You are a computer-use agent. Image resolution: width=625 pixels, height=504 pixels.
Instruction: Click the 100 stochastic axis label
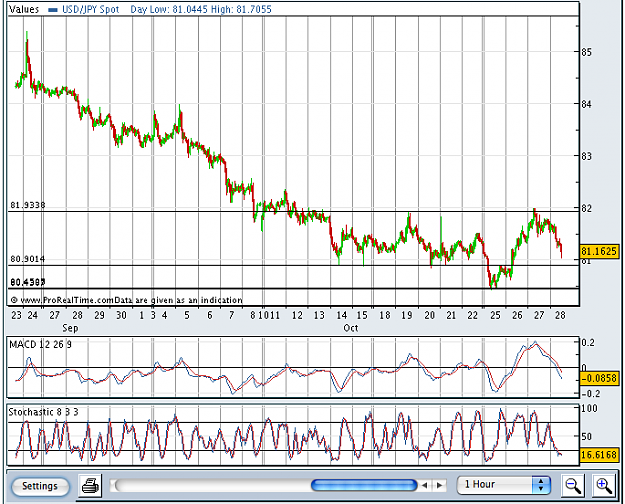coord(590,408)
